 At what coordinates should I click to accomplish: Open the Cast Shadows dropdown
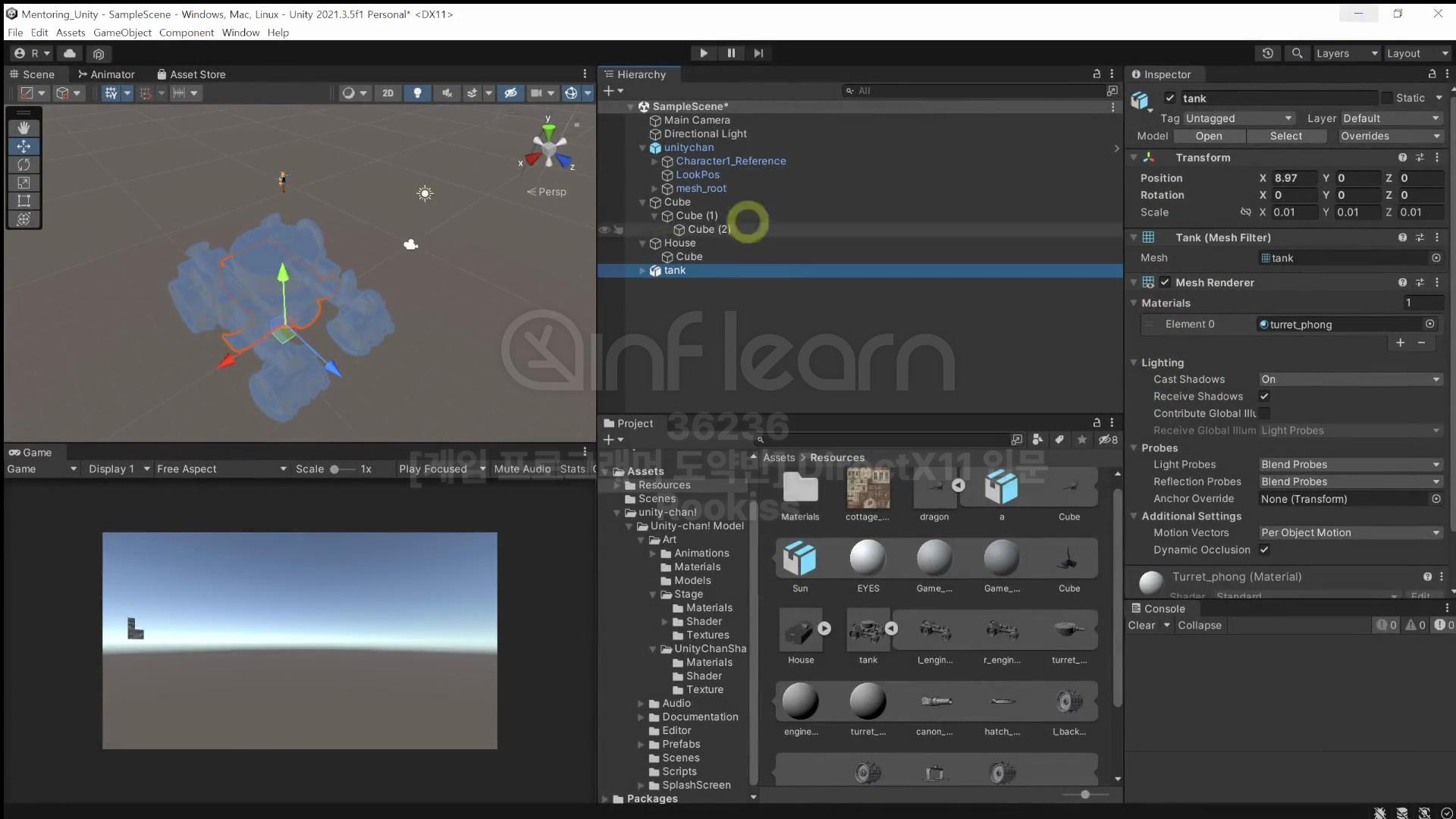(1350, 379)
